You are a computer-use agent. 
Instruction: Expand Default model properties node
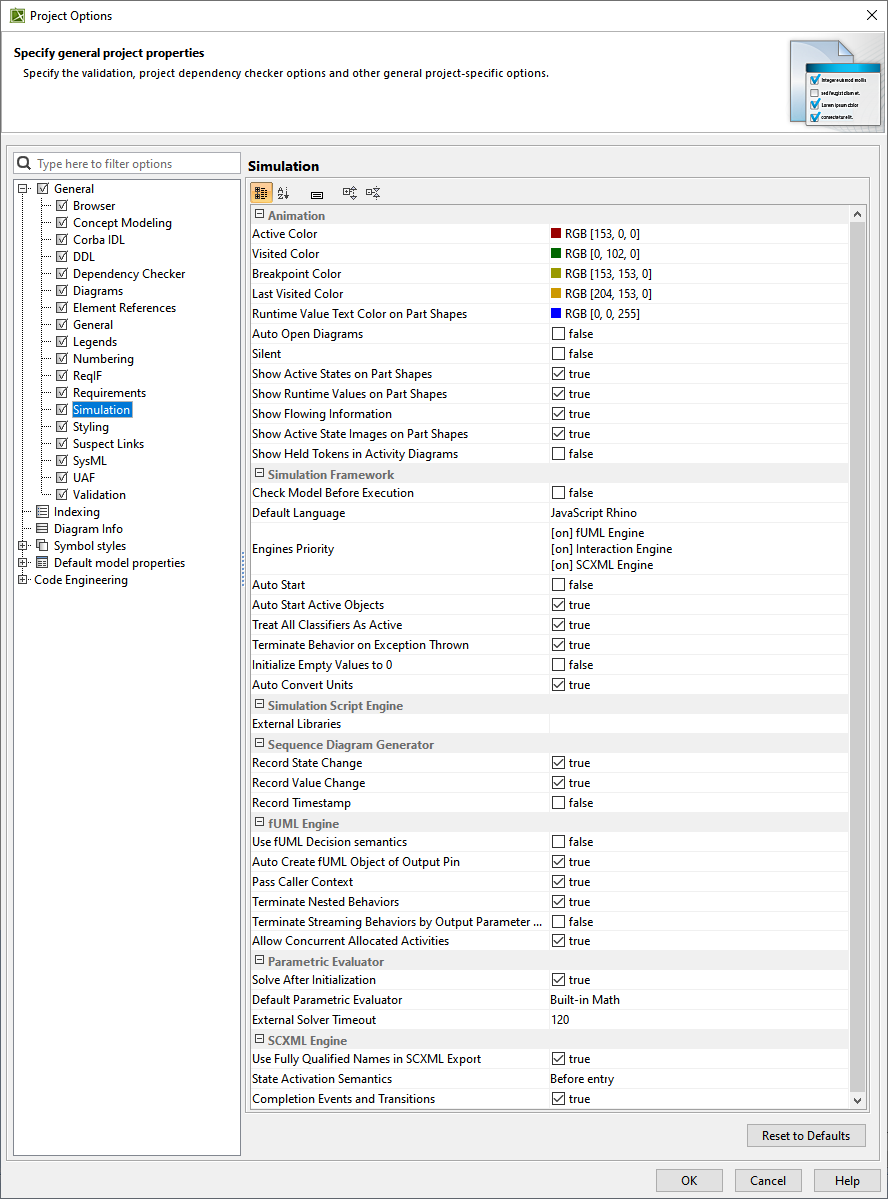pos(23,563)
